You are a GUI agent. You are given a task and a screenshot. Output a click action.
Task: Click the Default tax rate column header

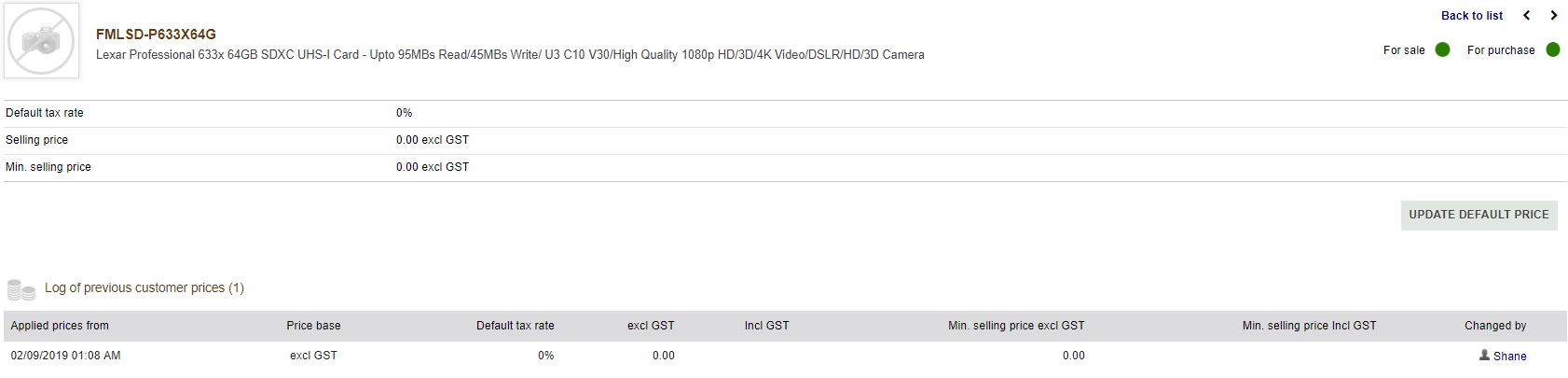515,326
